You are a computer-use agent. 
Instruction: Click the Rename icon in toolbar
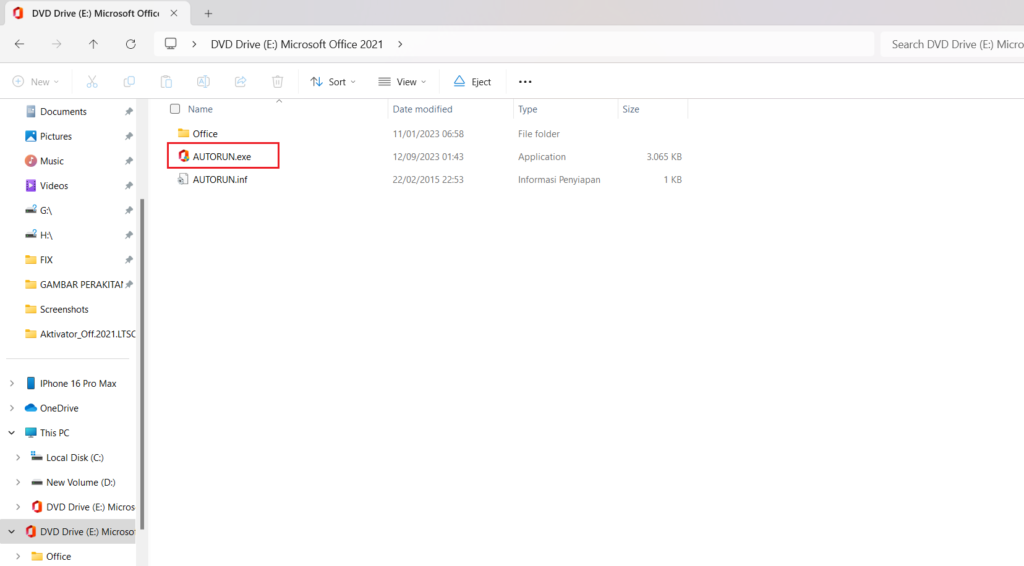pyautogui.click(x=203, y=82)
